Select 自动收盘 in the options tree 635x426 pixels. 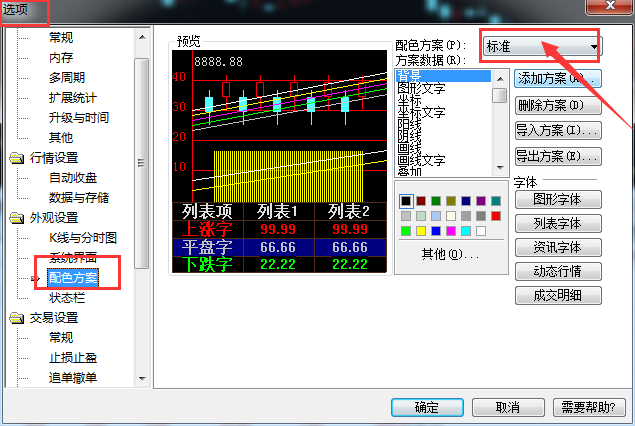pyautogui.click(x=73, y=178)
